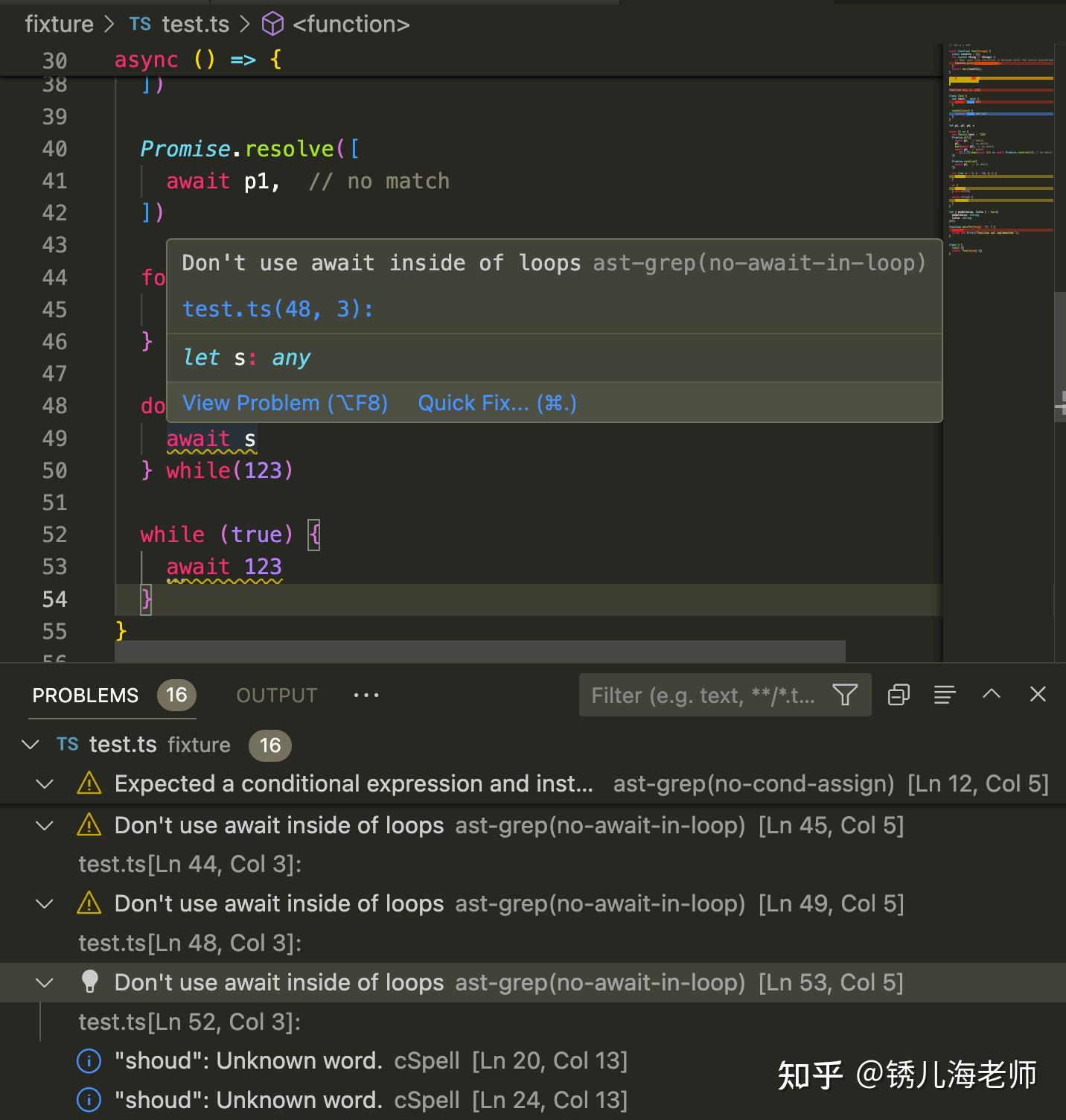Viewport: 1066px width, 1120px height.
Task: Close the Problems panel with the X toggle
Action: 1038,694
